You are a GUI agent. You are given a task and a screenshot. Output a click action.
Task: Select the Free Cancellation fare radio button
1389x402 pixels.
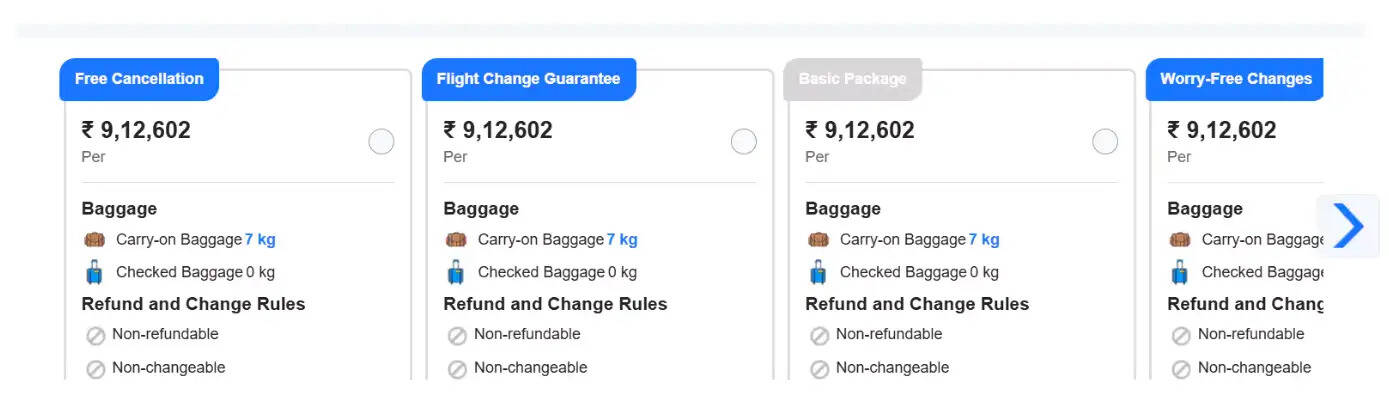point(381,142)
